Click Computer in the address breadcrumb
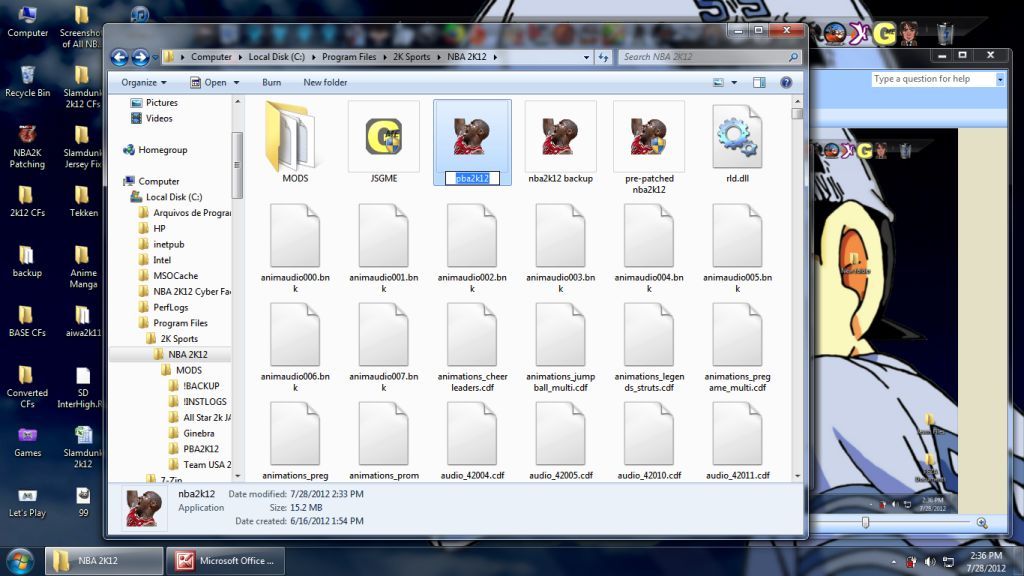The height and width of the screenshot is (576, 1024). [211, 57]
